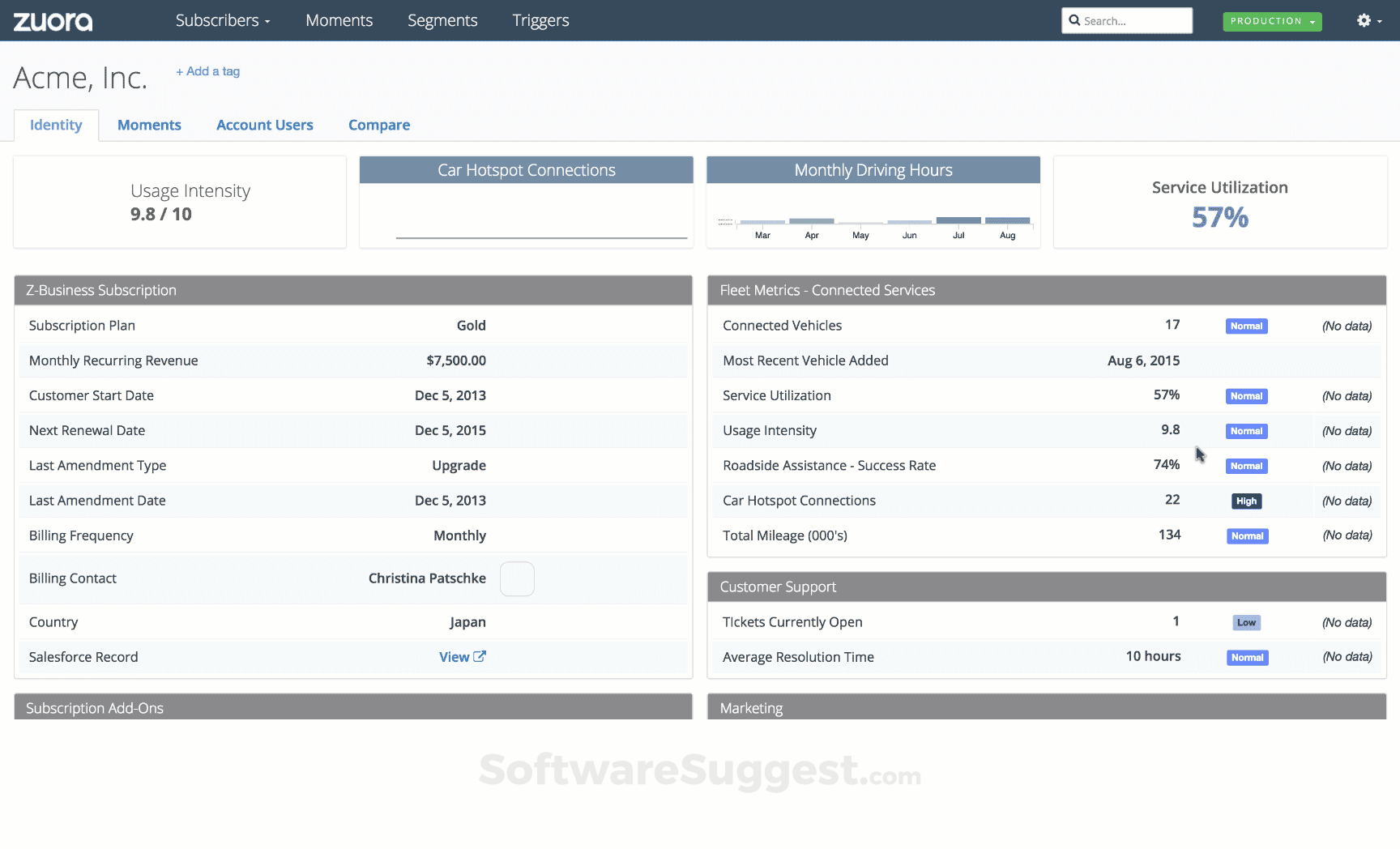Switch to the Account Users tab
Image resolution: width=1400 pixels, height=849 pixels.
click(264, 126)
